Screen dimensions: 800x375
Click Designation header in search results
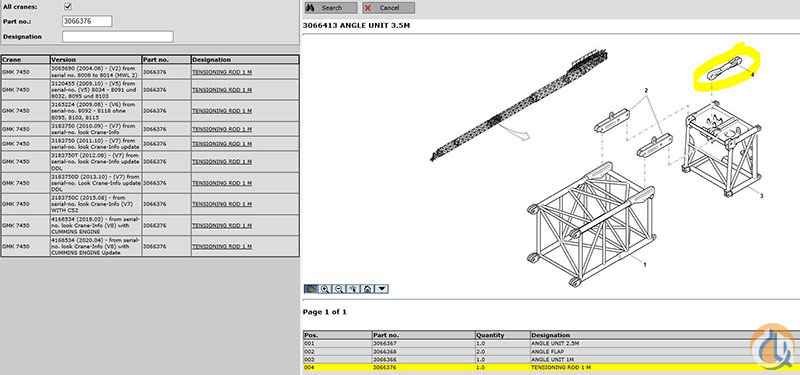tap(245, 60)
